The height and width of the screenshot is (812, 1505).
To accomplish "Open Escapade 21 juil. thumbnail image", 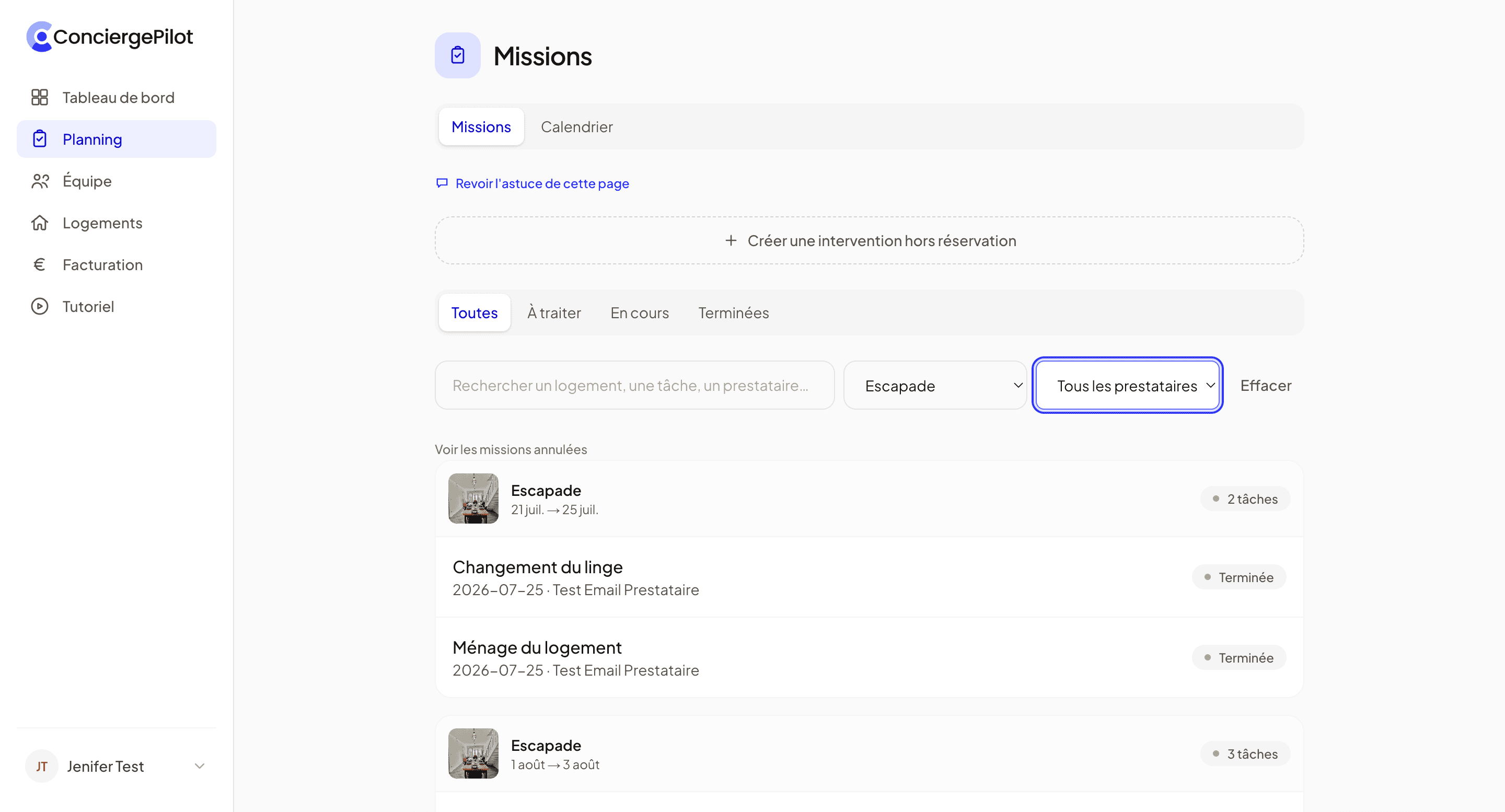I will [x=473, y=498].
